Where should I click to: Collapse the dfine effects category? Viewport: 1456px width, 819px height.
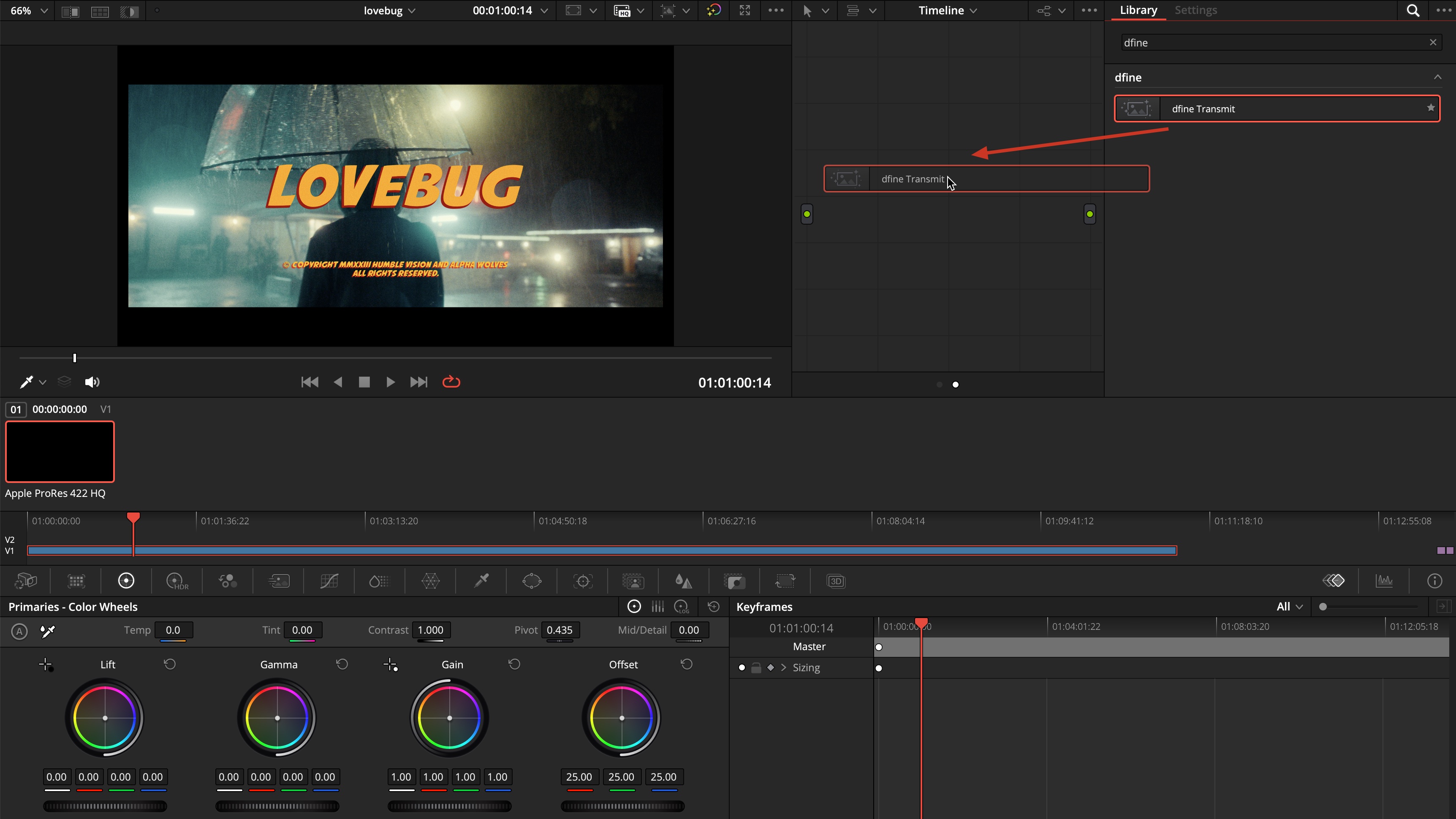1437,77
